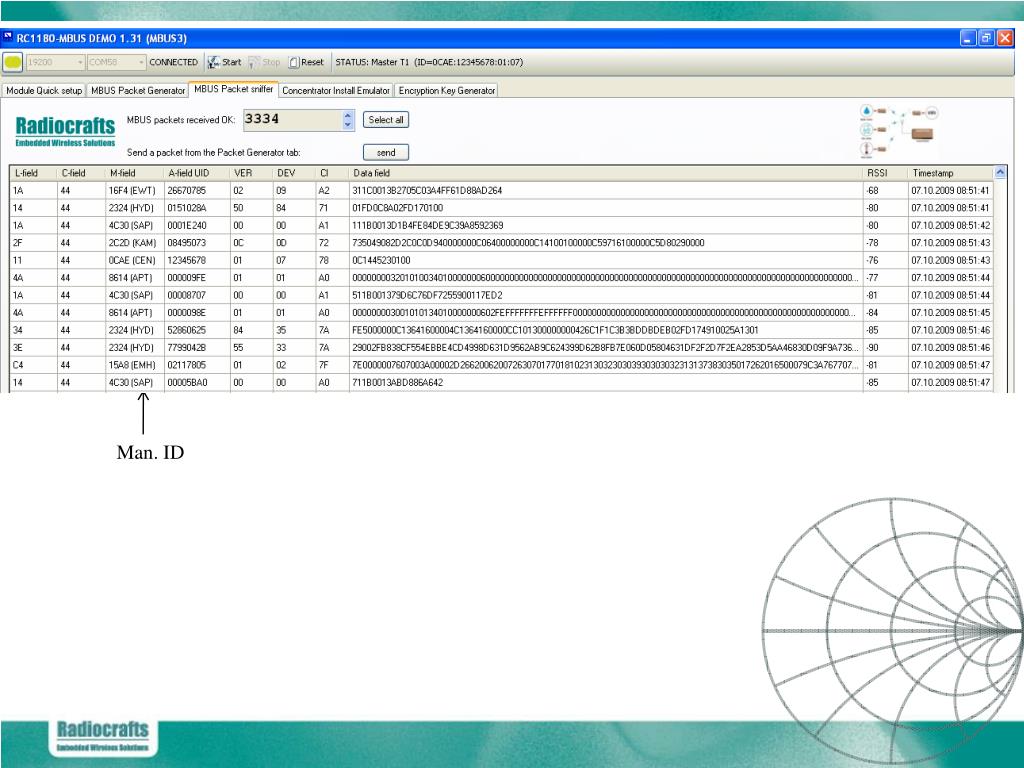1024x768 pixels.
Task: Click the application icon in title bar
Action: pyautogui.click(x=8, y=38)
